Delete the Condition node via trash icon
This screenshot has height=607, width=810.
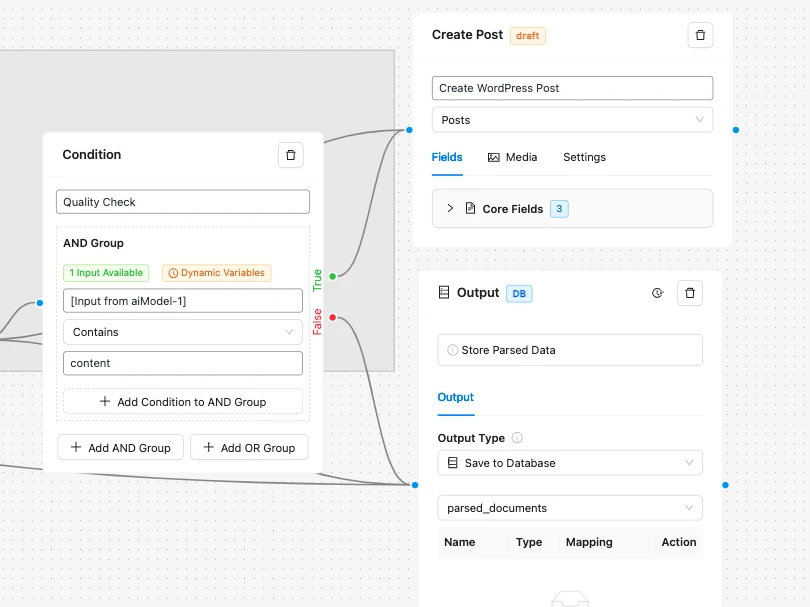pyautogui.click(x=290, y=155)
